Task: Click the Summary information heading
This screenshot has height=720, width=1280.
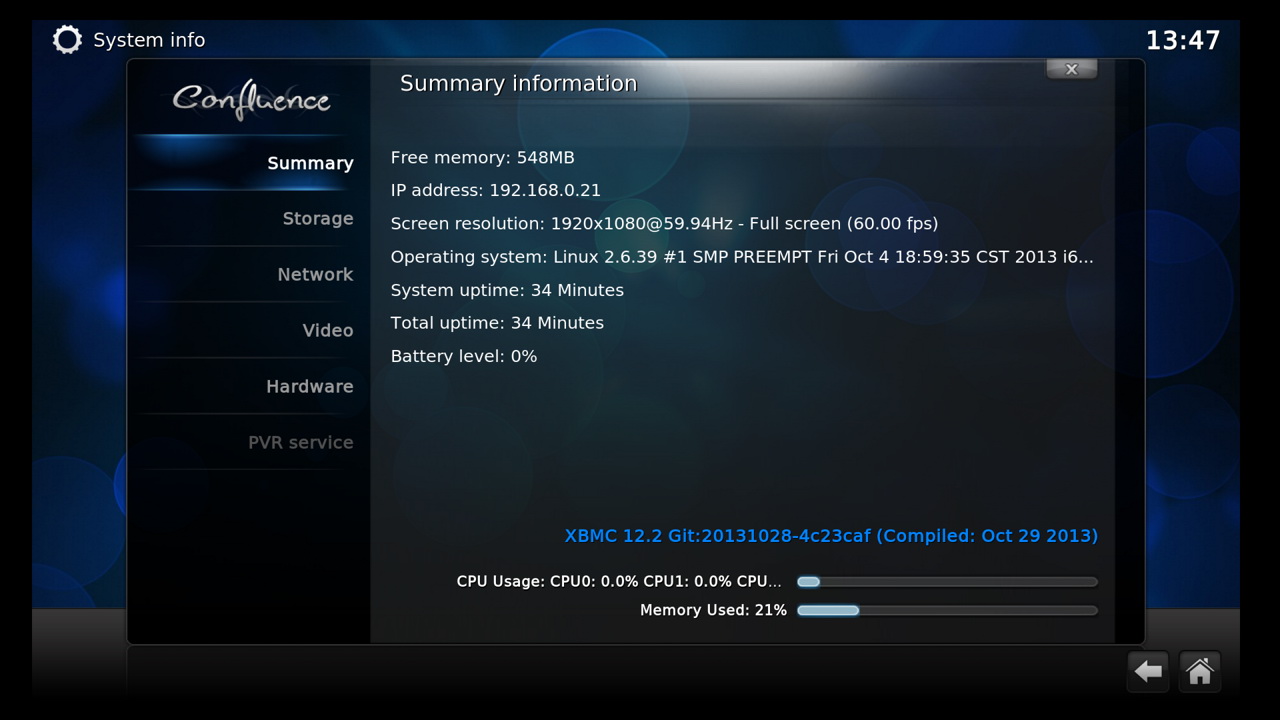Action: click(x=518, y=84)
